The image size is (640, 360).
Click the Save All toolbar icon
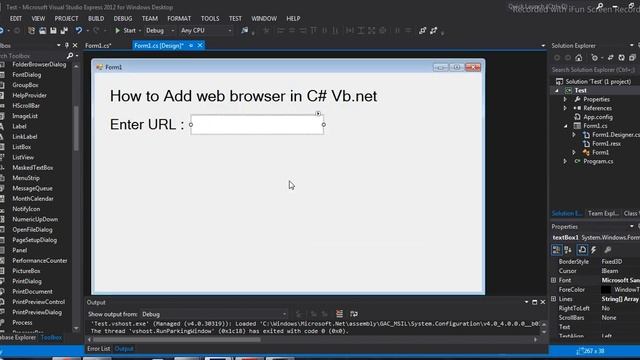point(64,31)
